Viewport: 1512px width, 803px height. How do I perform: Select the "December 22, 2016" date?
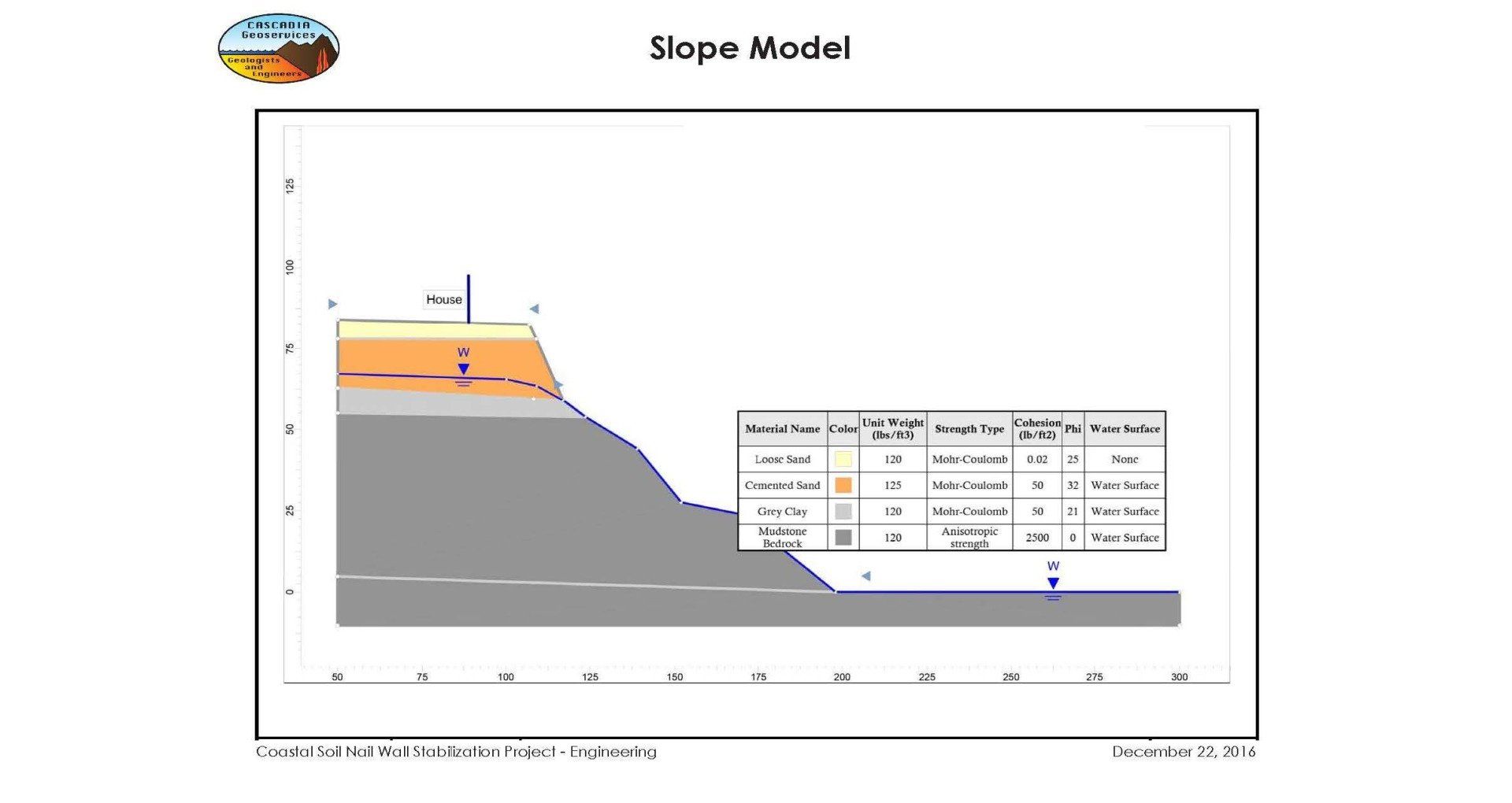(1184, 752)
